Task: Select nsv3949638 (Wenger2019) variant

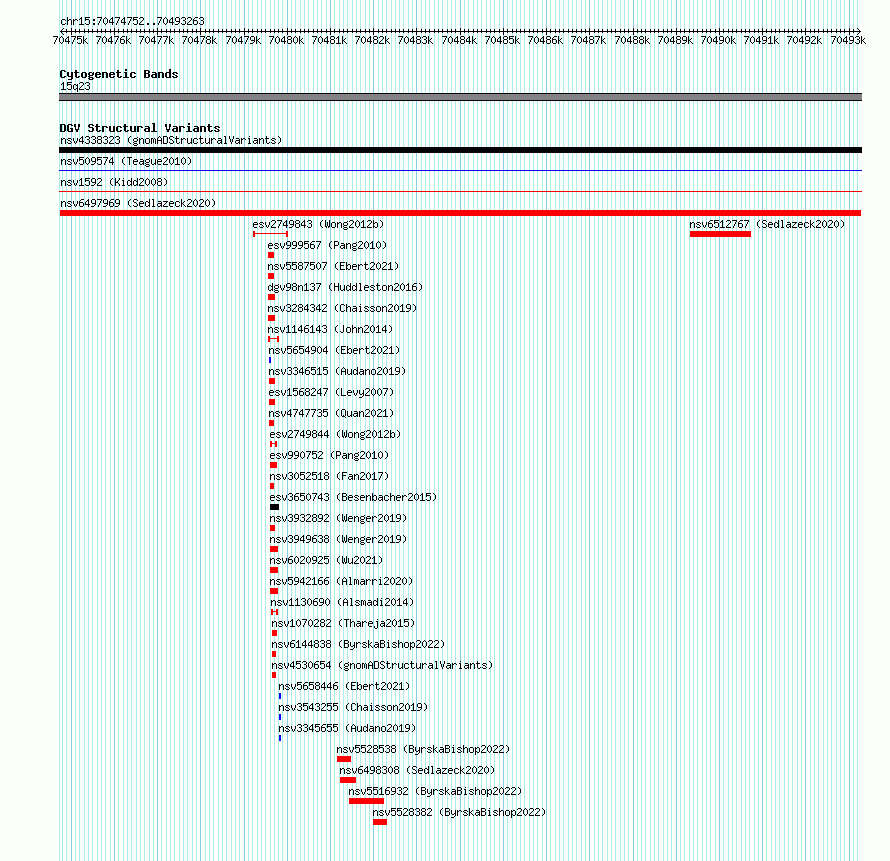Action: pyautogui.click(x=338, y=539)
